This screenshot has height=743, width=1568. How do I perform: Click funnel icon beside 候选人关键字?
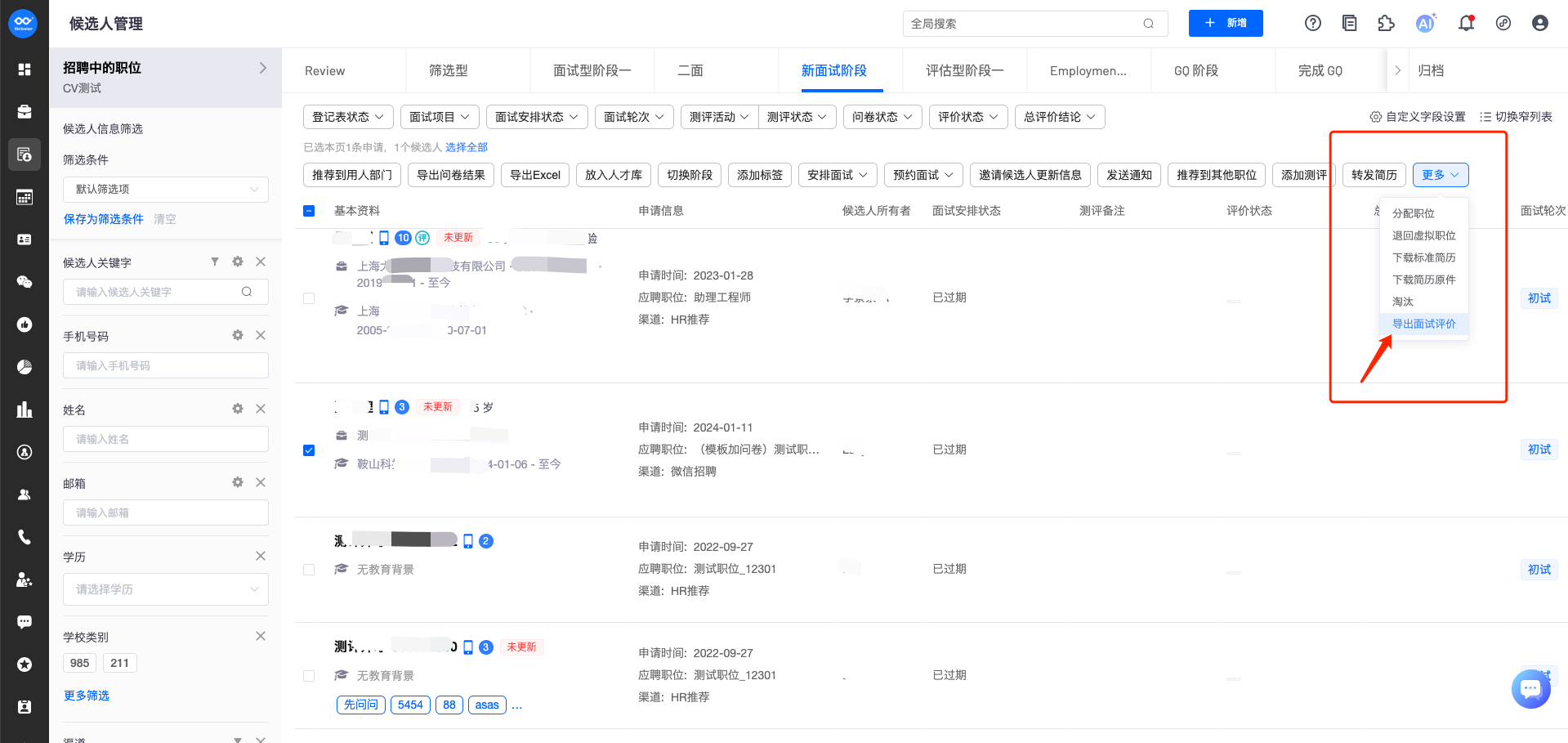pos(215,262)
